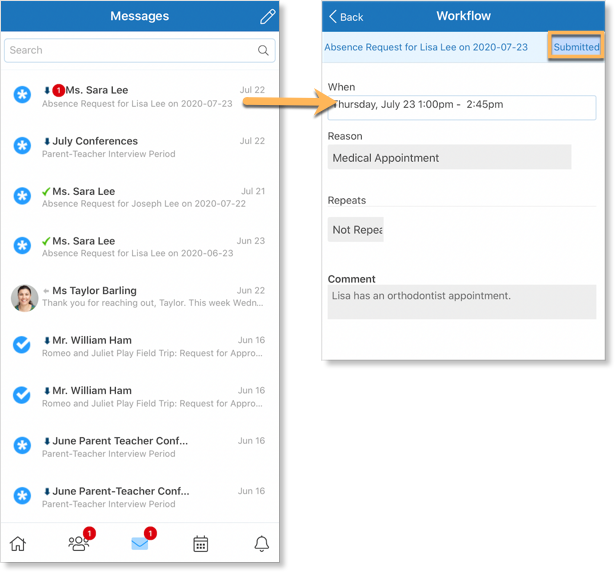The image size is (616, 573).
Task: Open the Home tab icon
Action: (18, 544)
